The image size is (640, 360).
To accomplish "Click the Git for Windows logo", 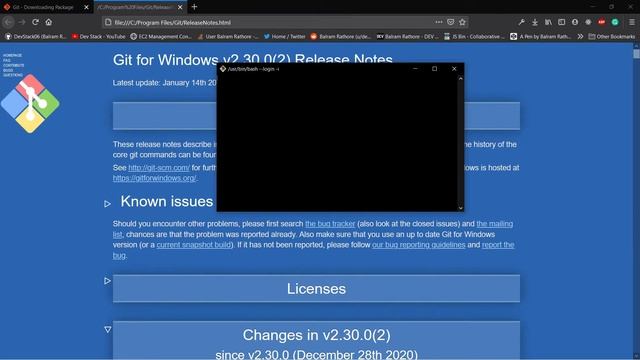I will pyautogui.click(x=30, y=104).
